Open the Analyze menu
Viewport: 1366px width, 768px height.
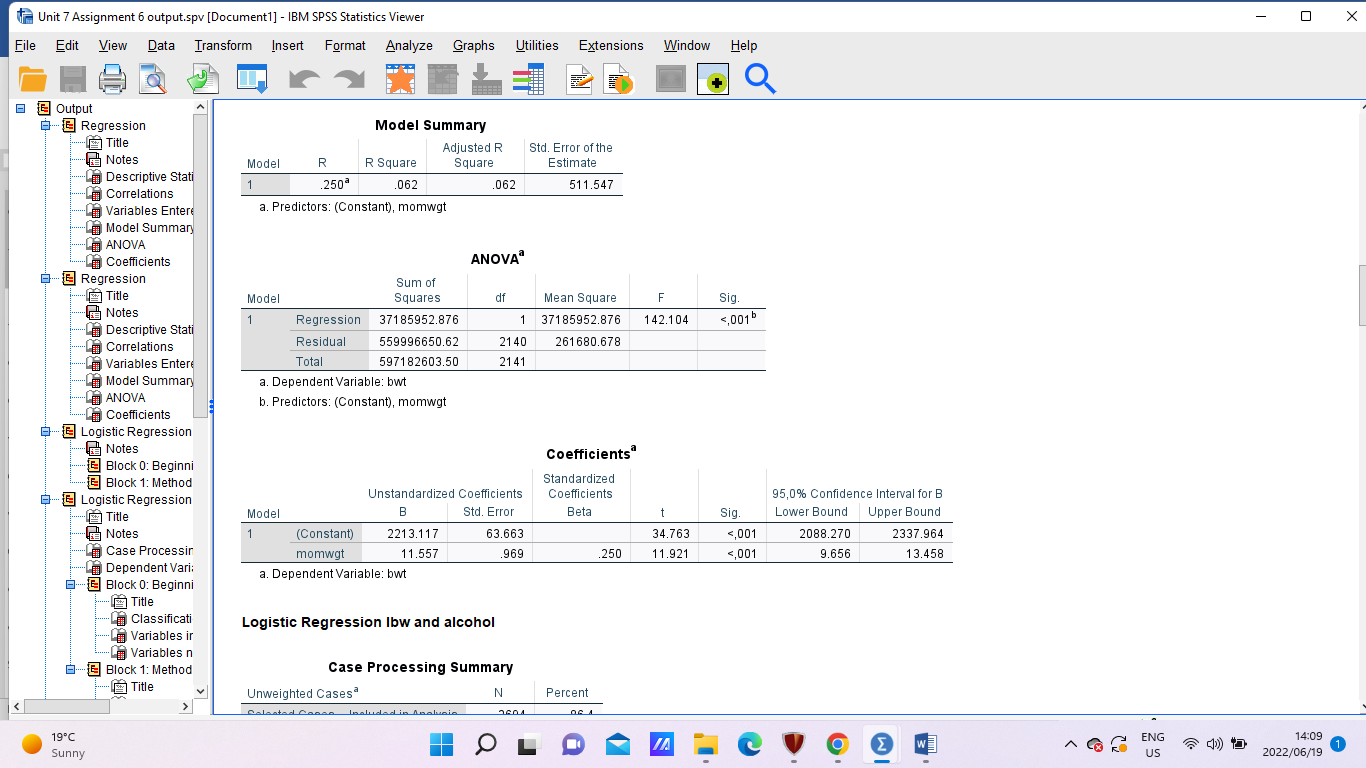(409, 46)
